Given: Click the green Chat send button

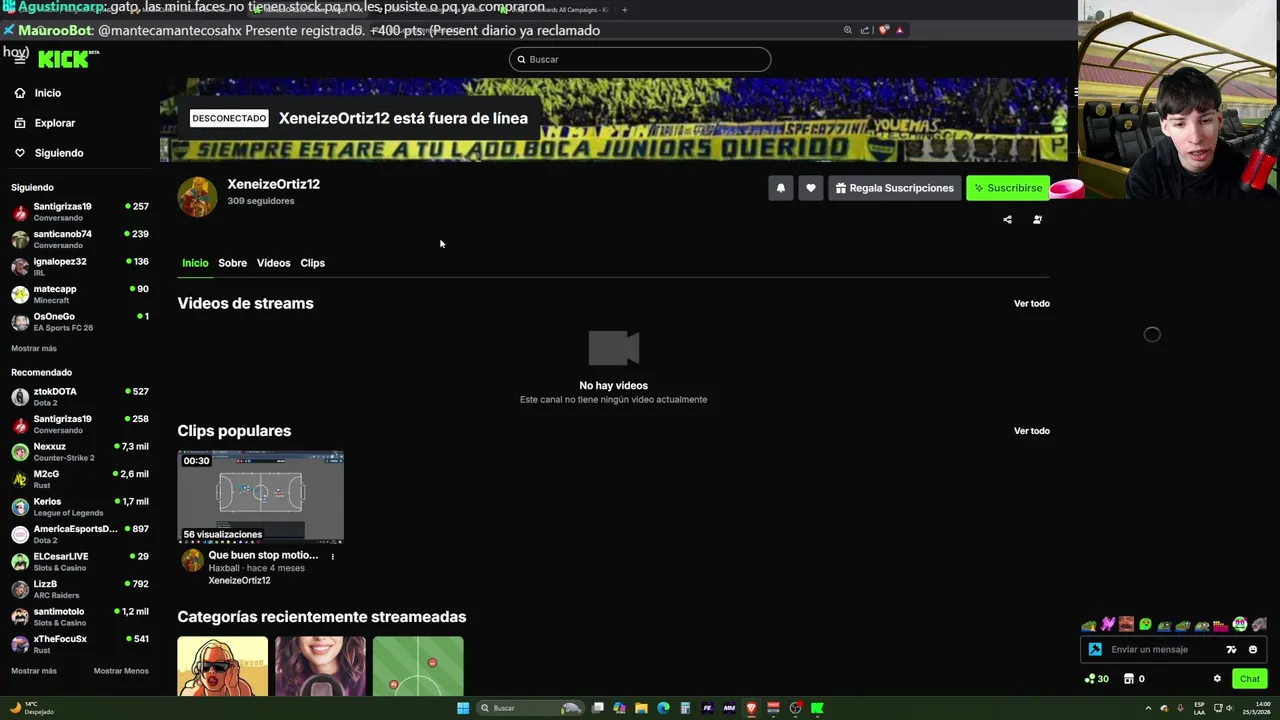Looking at the screenshot, I should pyautogui.click(x=1250, y=679).
